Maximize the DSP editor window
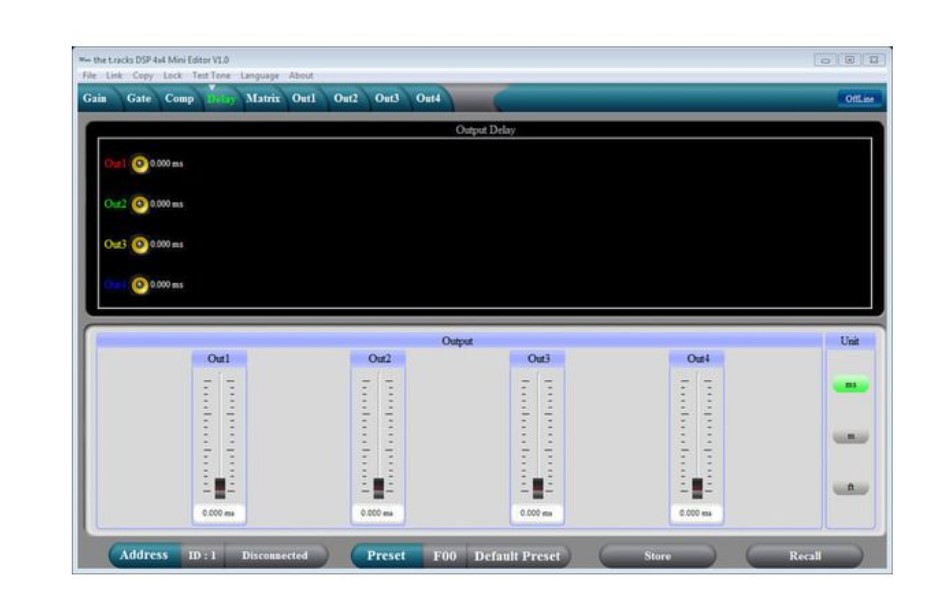The image size is (945, 601). coord(850,60)
